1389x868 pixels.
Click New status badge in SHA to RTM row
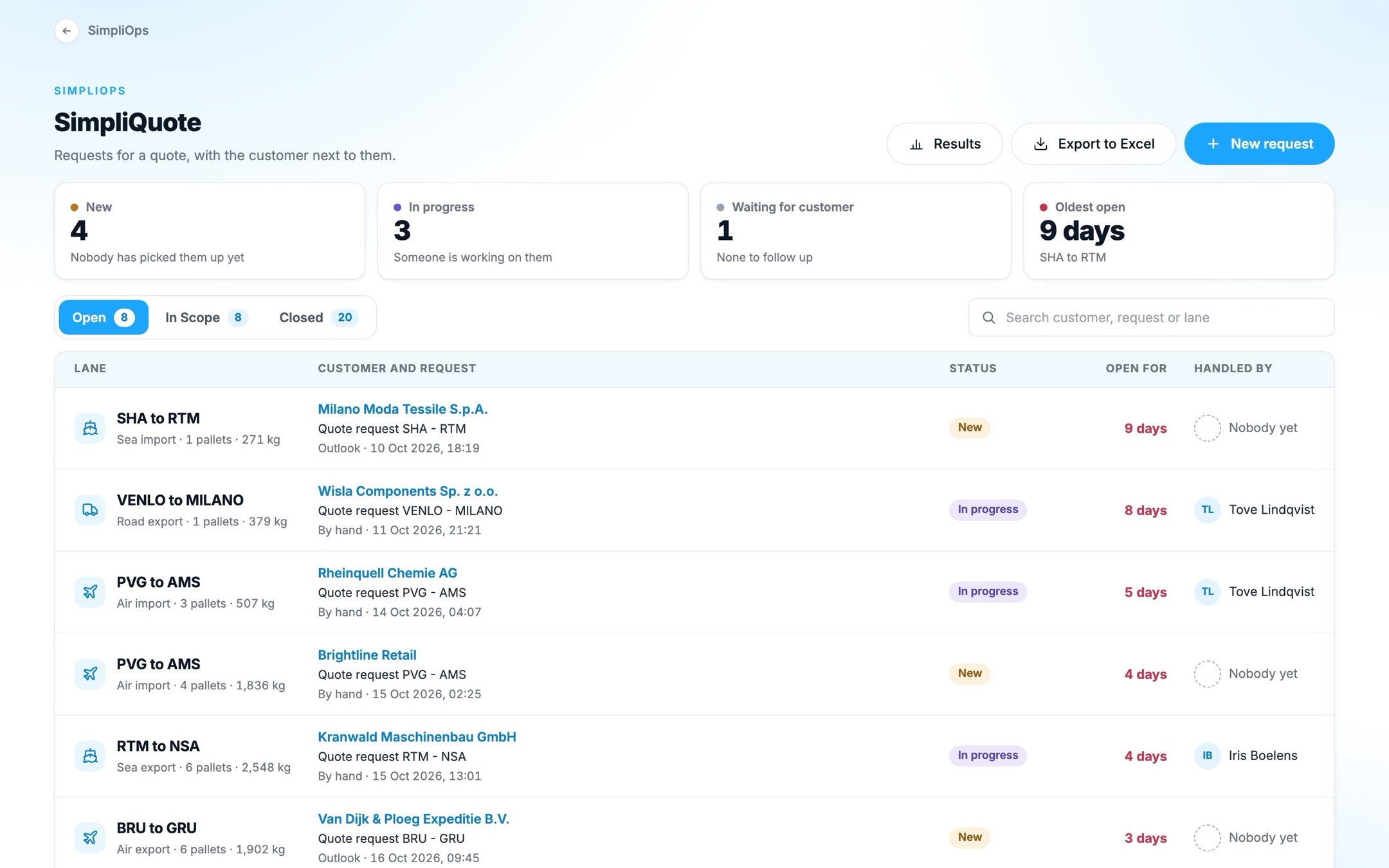pyautogui.click(x=970, y=428)
